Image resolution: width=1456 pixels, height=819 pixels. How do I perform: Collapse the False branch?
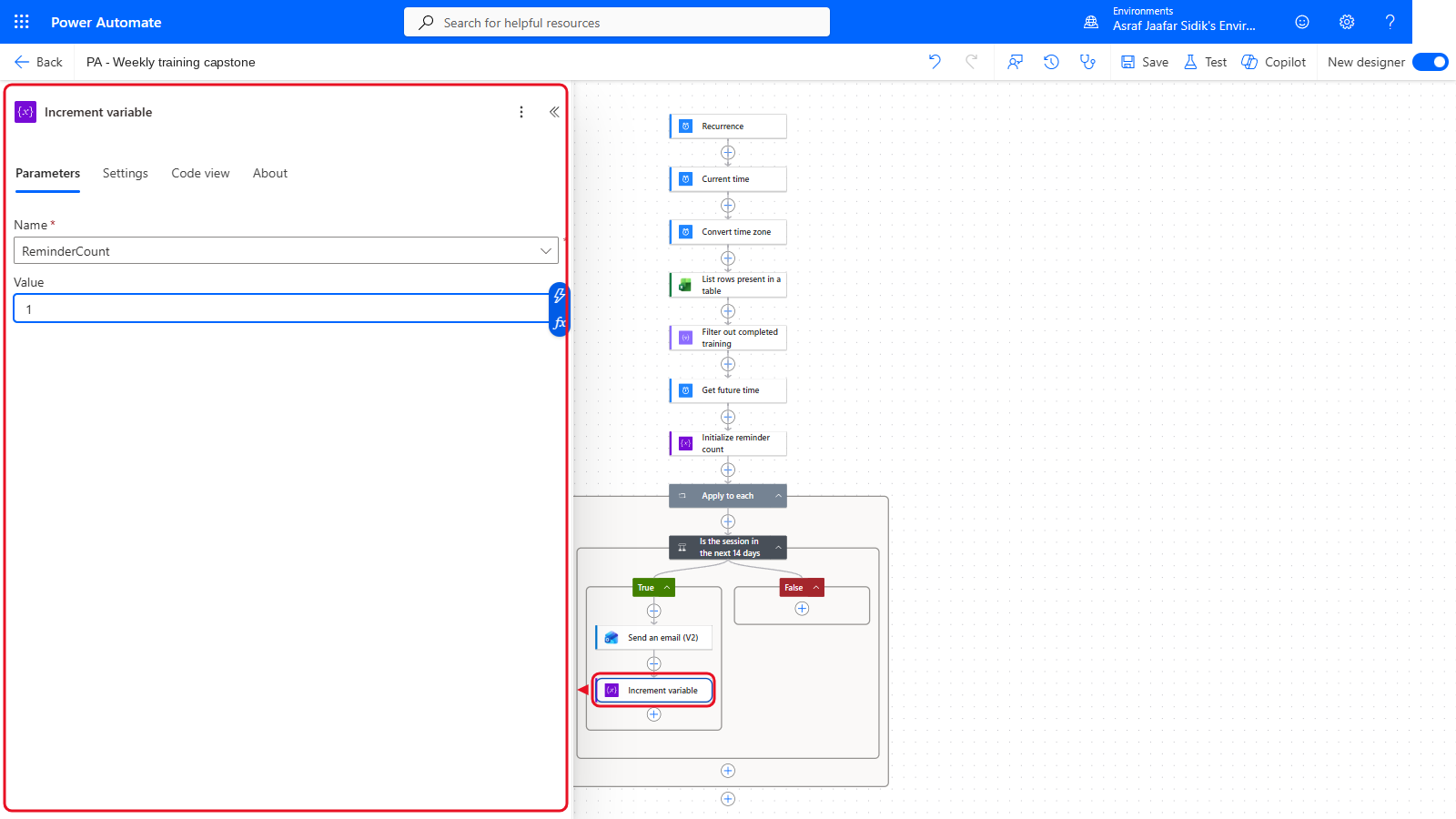[x=816, y=588]
